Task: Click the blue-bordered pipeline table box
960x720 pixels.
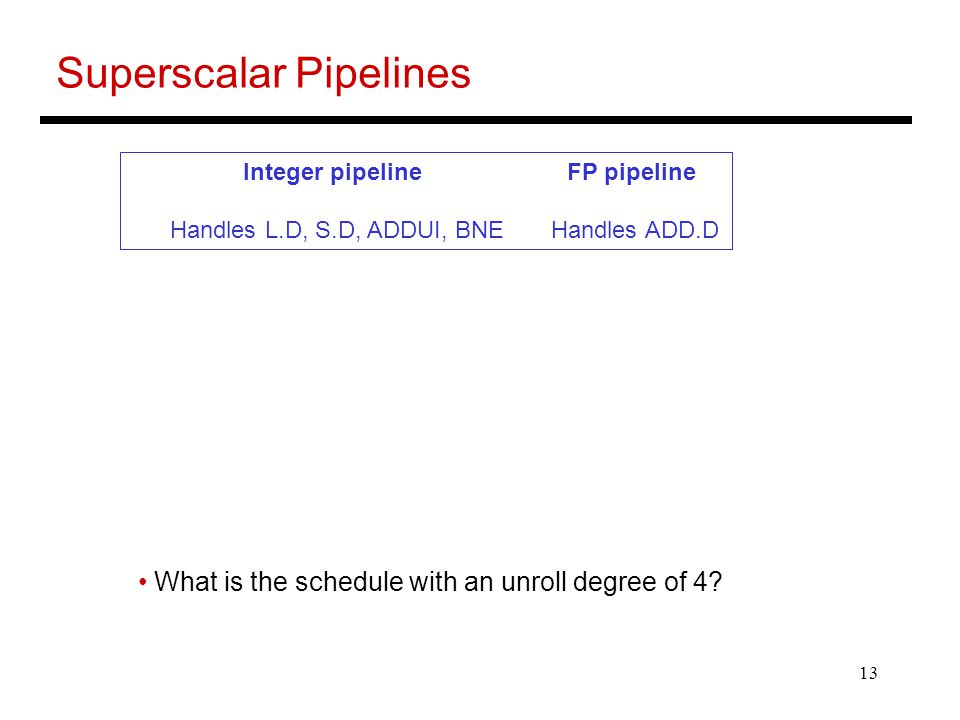Action: click(426, 201)
